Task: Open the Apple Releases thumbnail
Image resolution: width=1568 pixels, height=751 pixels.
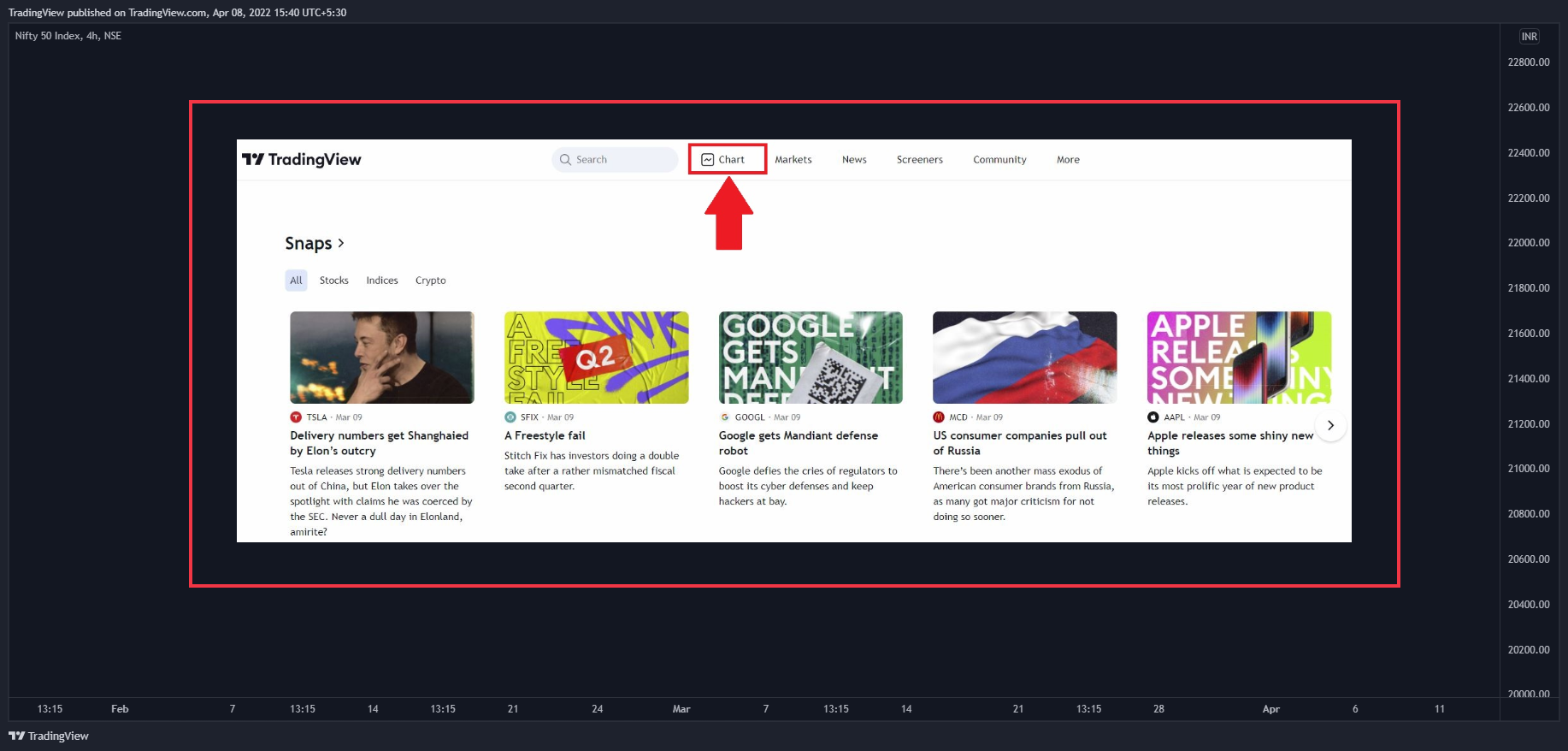Action: 1240,358
